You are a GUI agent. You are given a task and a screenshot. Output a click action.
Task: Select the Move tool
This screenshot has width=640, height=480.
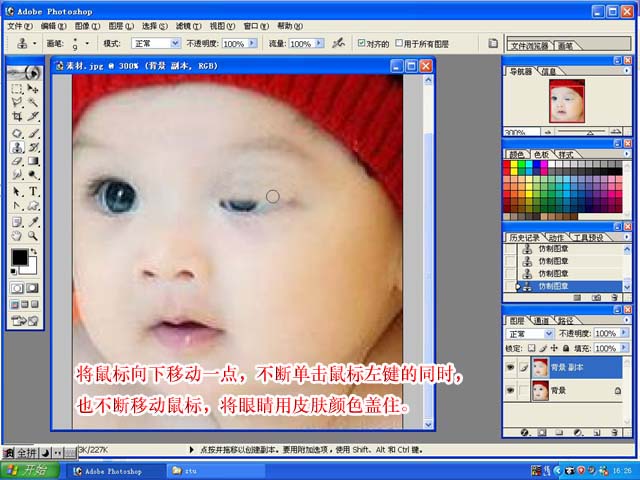[33, 89]
